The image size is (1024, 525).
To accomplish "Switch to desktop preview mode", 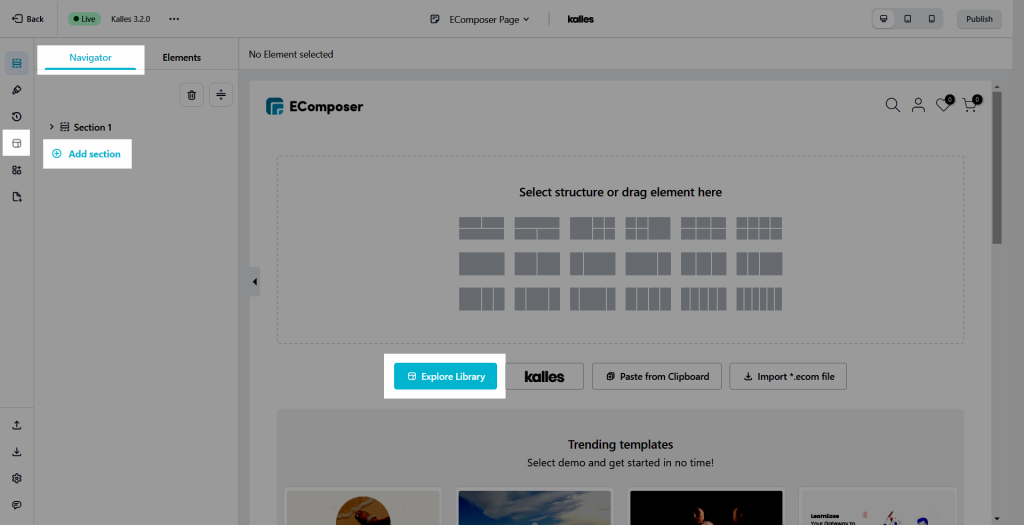I will pos(884,19).
